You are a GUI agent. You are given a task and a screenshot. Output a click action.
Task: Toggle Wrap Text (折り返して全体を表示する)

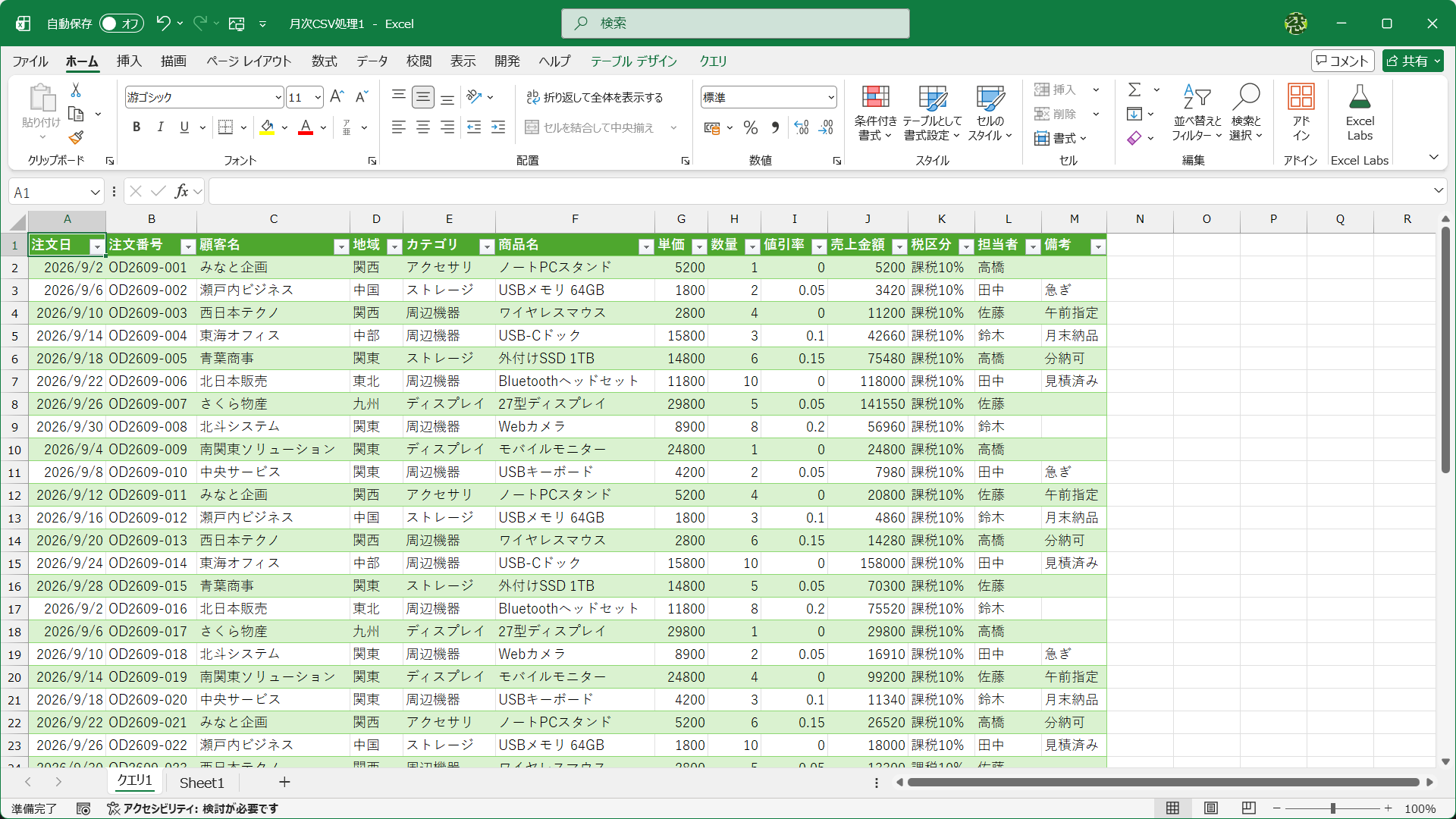(595, 97)
